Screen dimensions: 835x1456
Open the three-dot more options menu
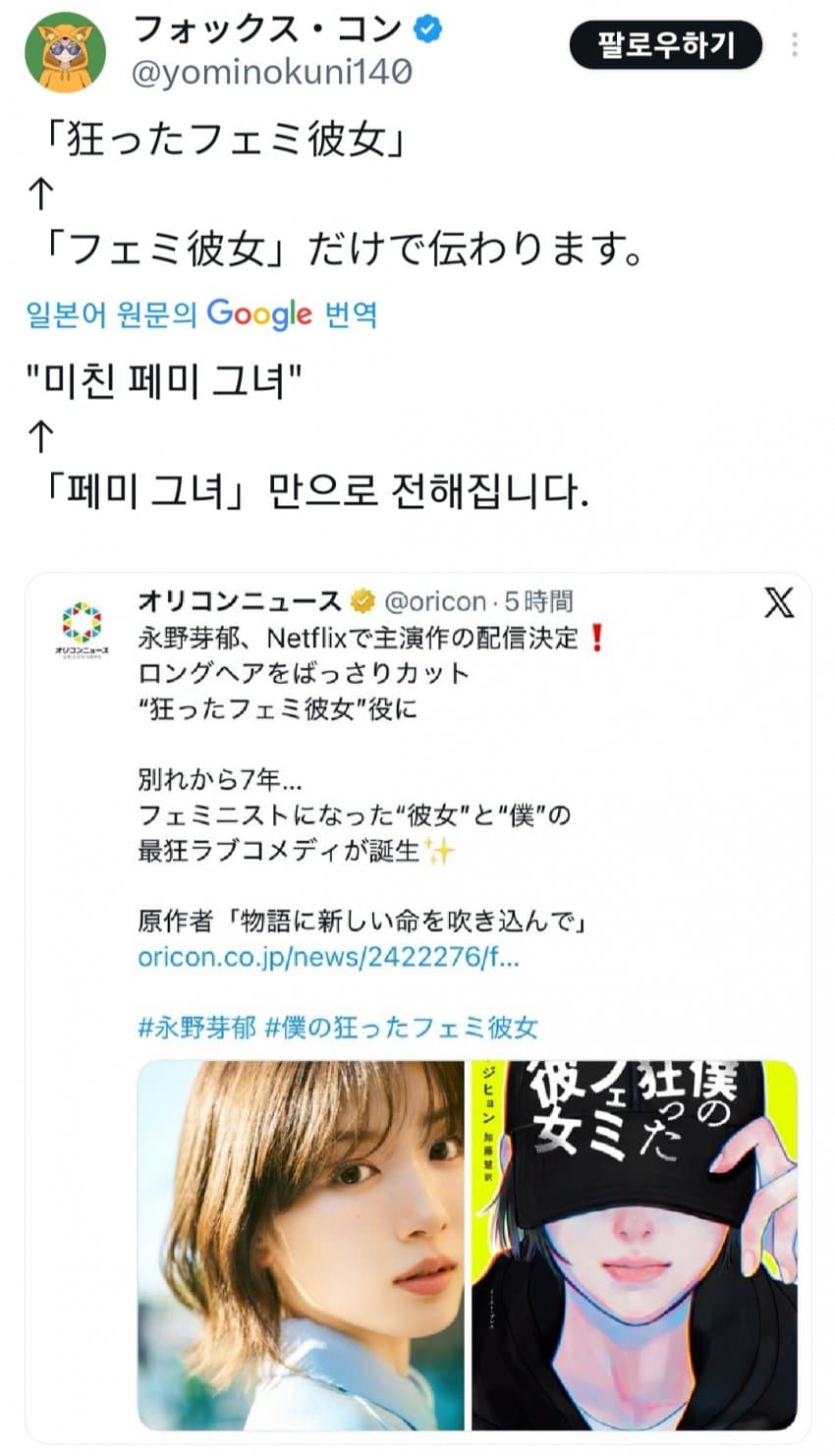point(794,45)
